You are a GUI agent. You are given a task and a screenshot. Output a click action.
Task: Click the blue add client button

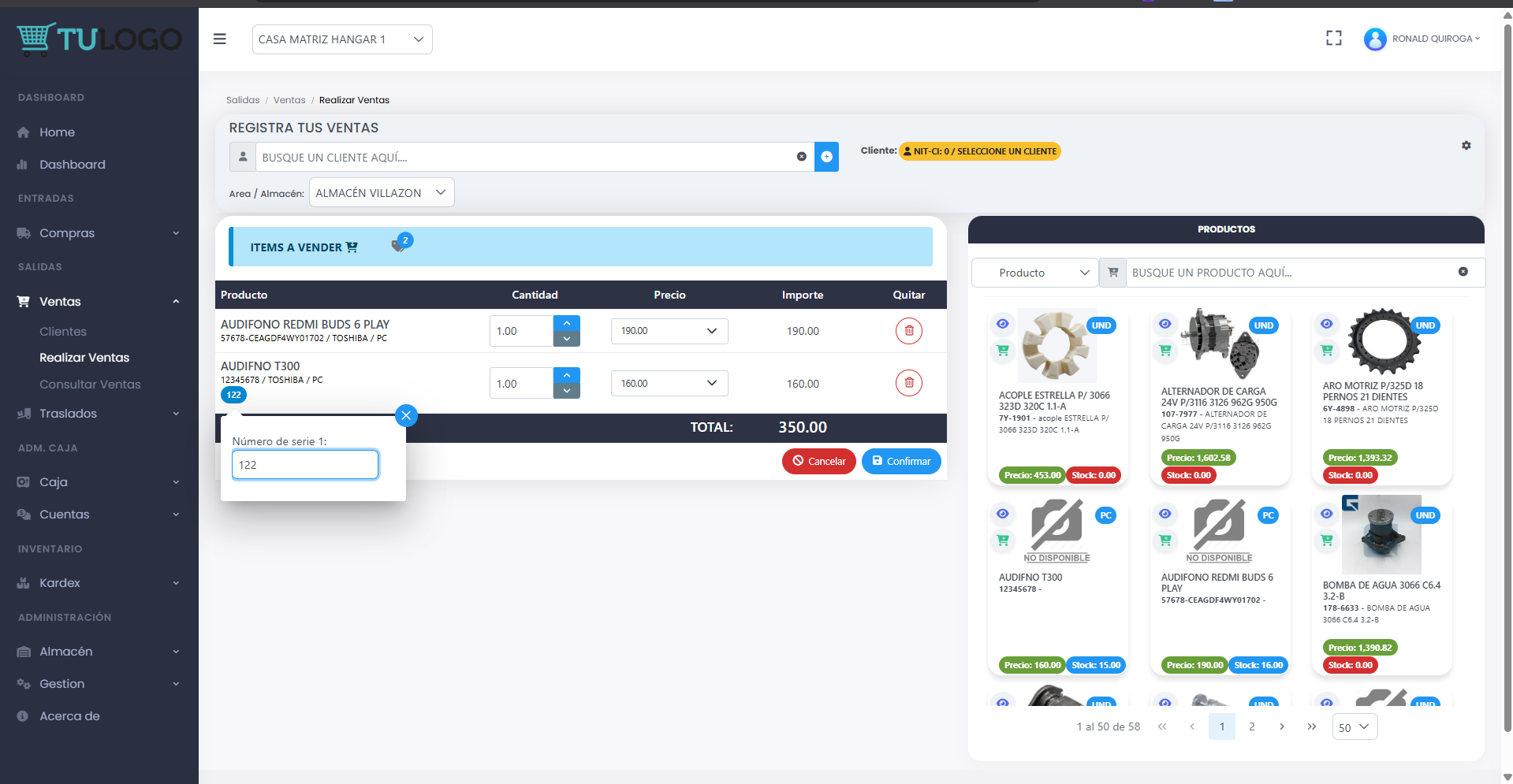826,157
